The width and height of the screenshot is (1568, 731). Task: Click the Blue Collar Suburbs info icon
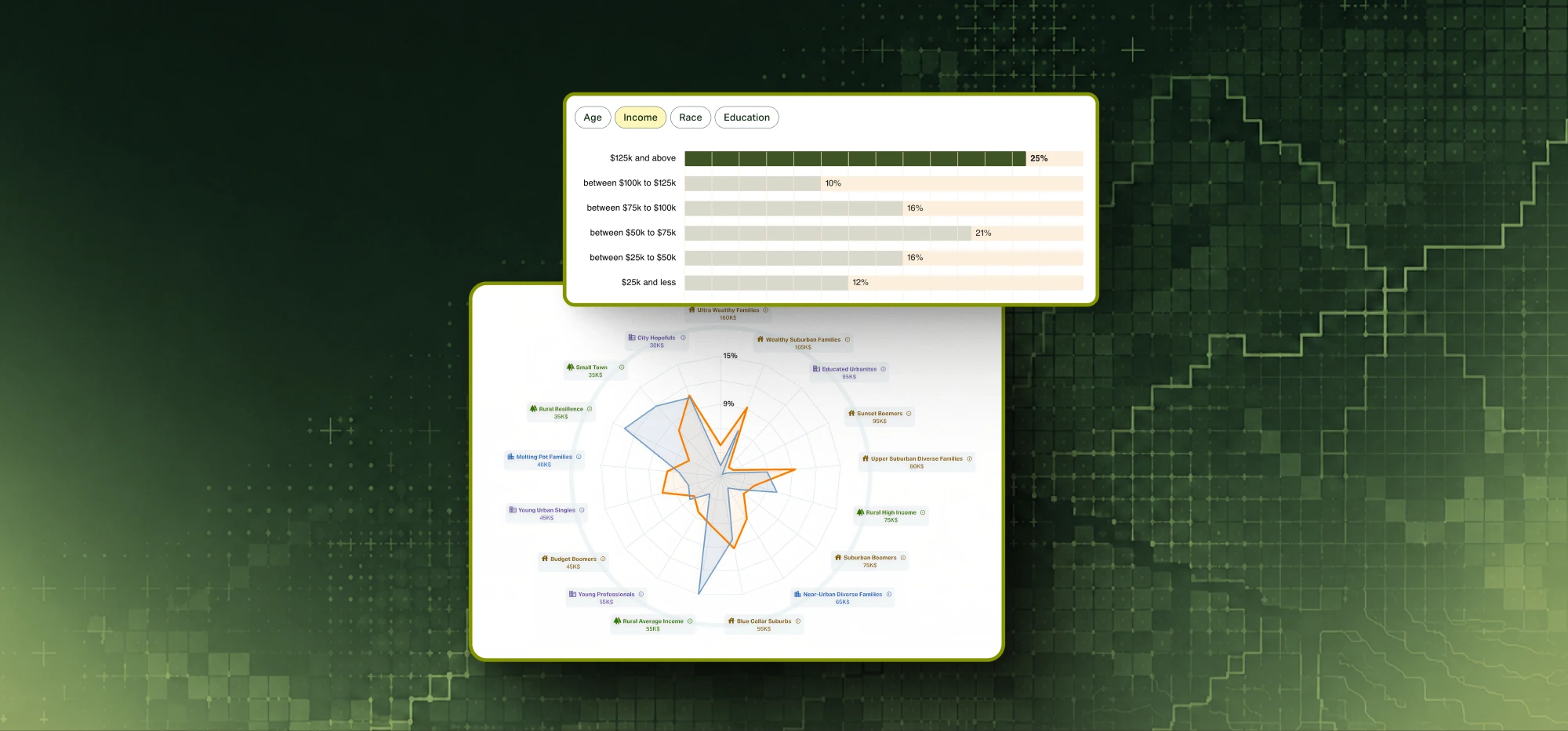point(798,621)
